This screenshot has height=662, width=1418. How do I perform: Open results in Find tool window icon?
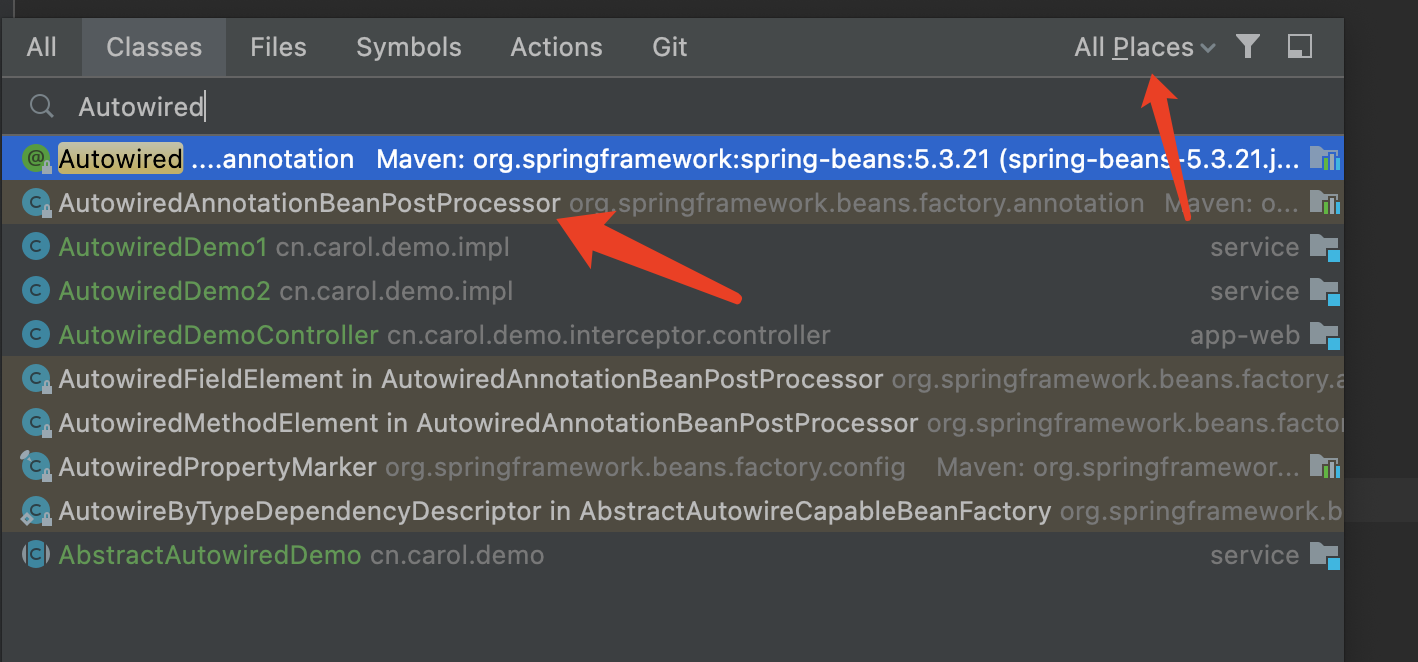pyautogui.click(x=1299, y=47)
